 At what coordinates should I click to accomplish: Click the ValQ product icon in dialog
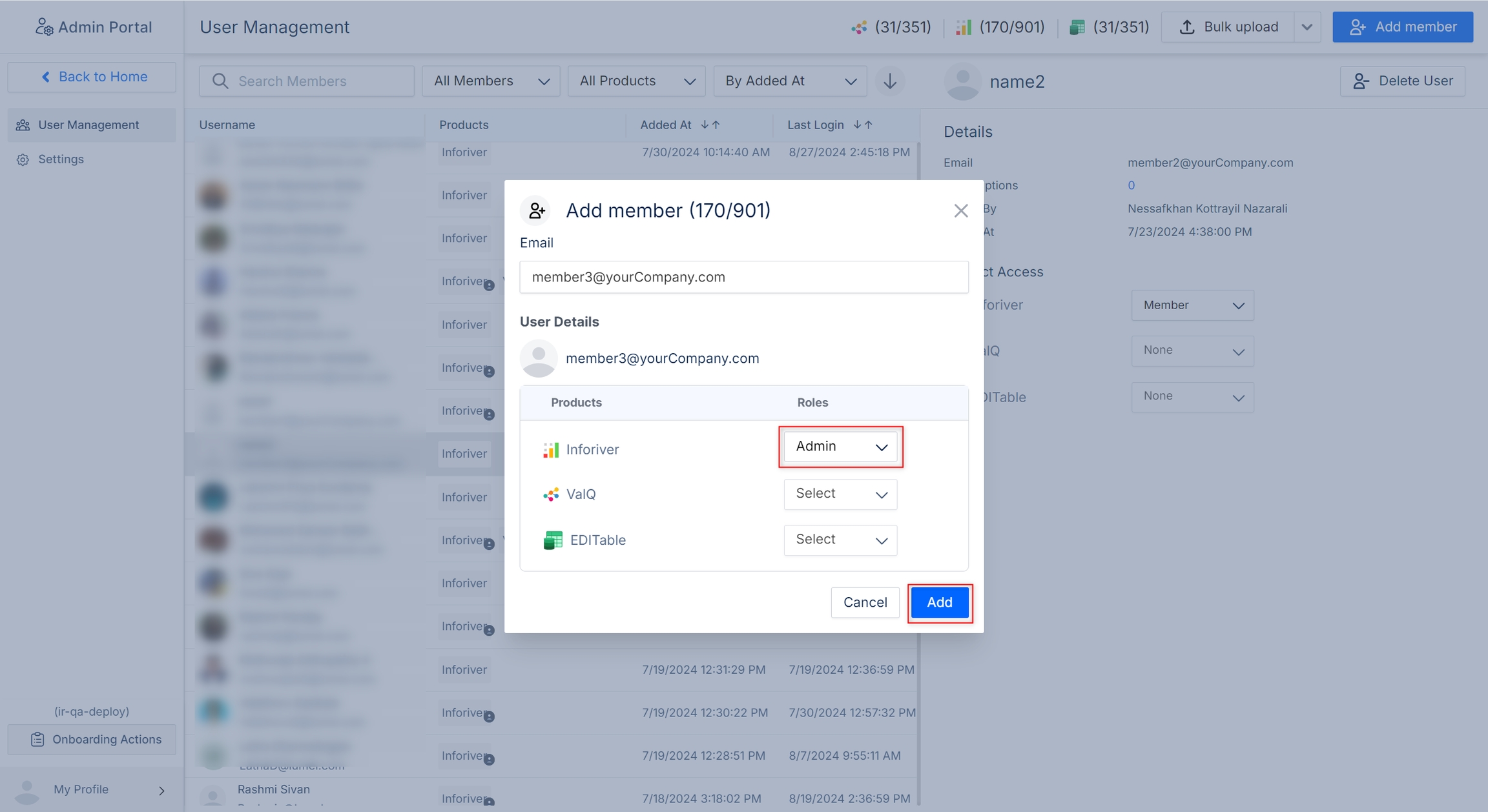550,494
